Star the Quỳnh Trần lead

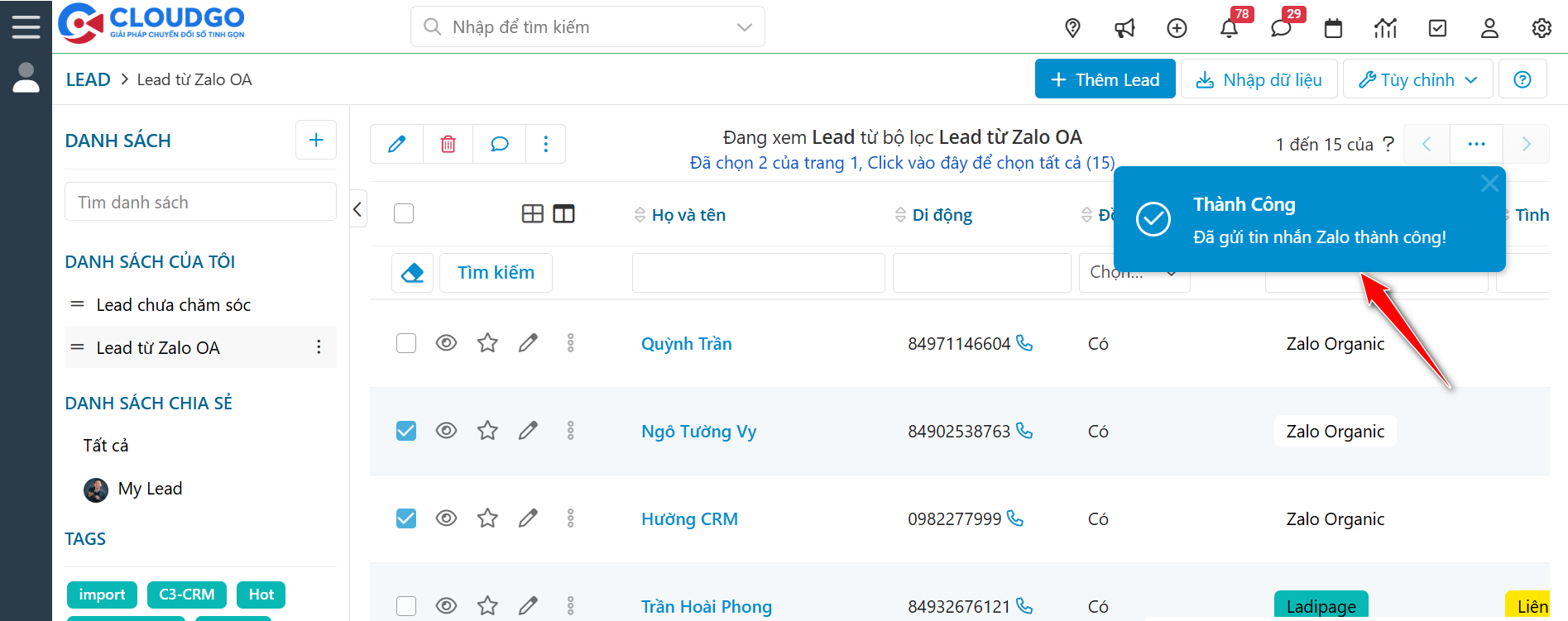click(x=487, y=343)
